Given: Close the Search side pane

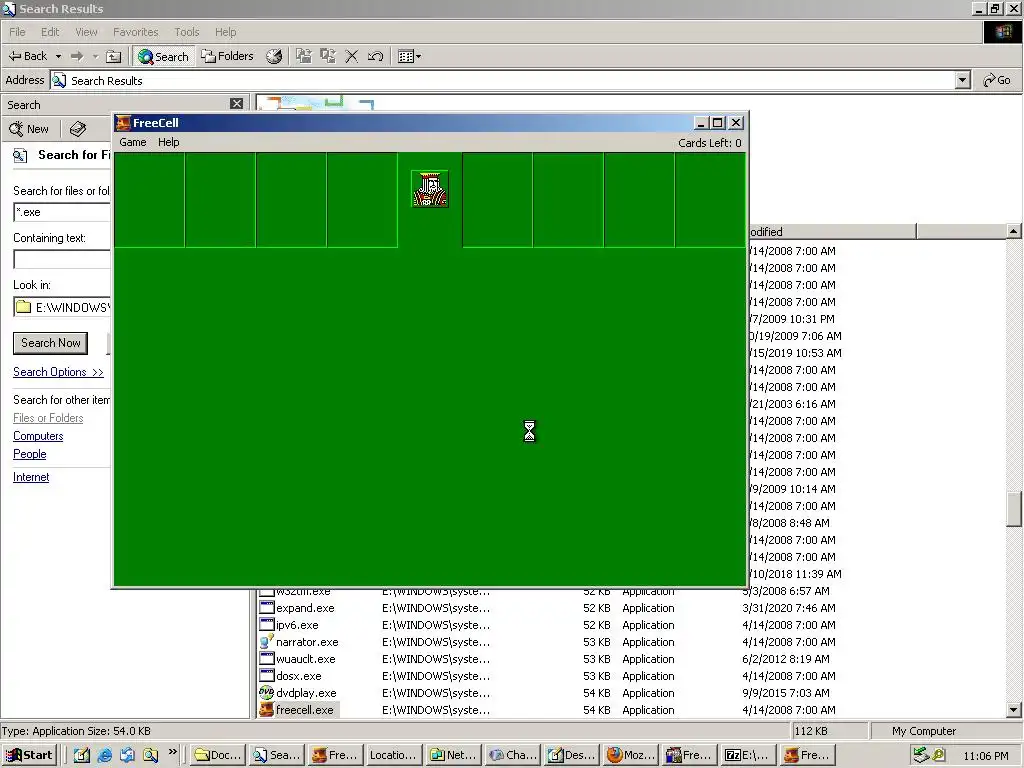Looking at the screenshot, I should (236, 104).
